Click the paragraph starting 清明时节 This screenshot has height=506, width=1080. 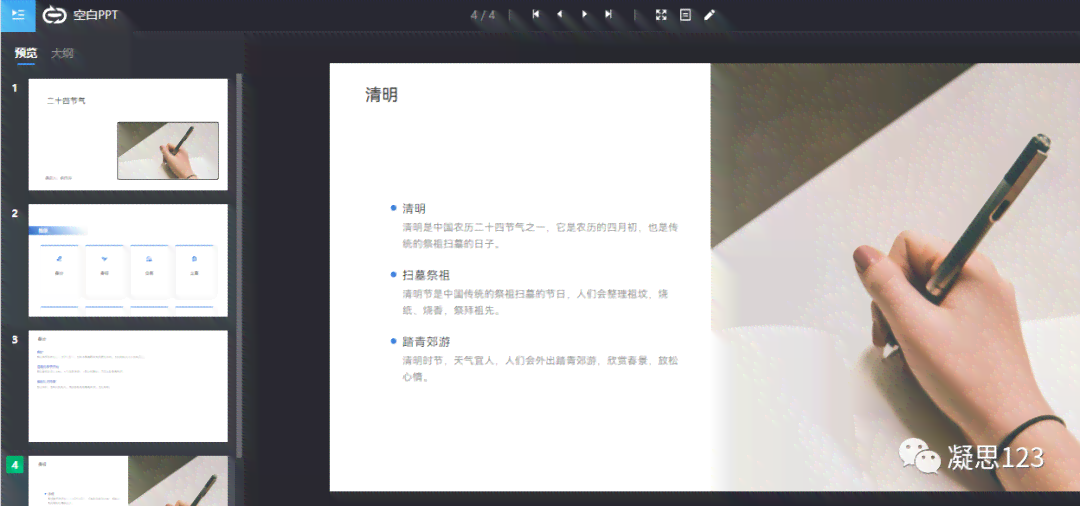541,368
